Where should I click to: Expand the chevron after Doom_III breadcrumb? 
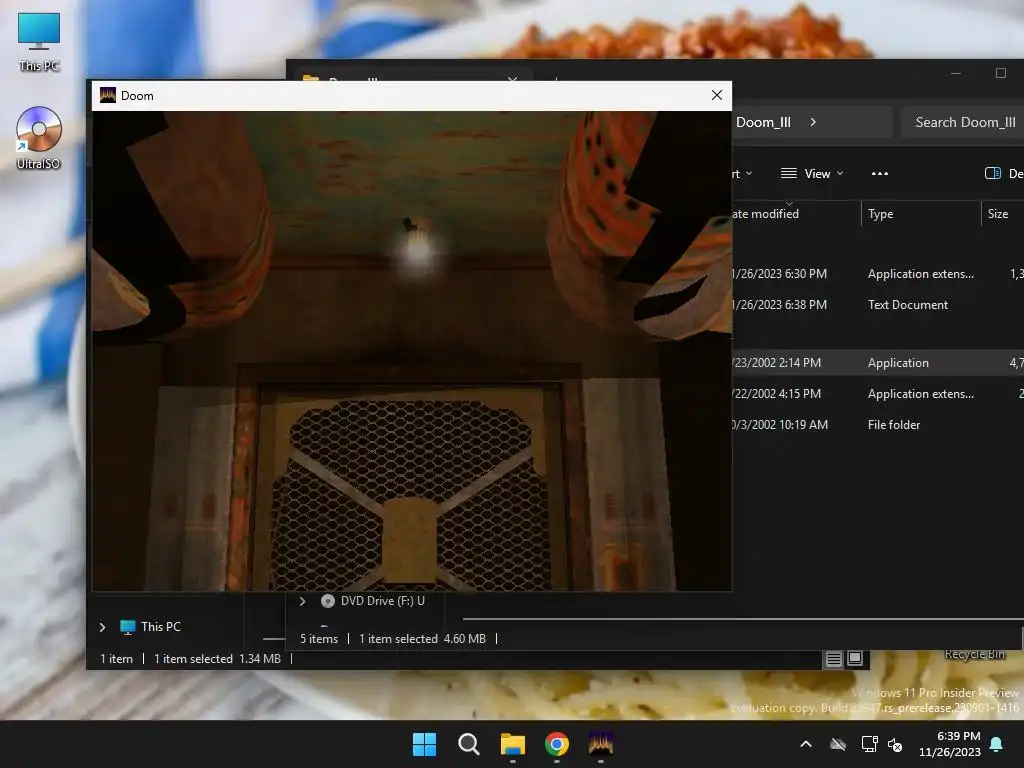point(813,122)
